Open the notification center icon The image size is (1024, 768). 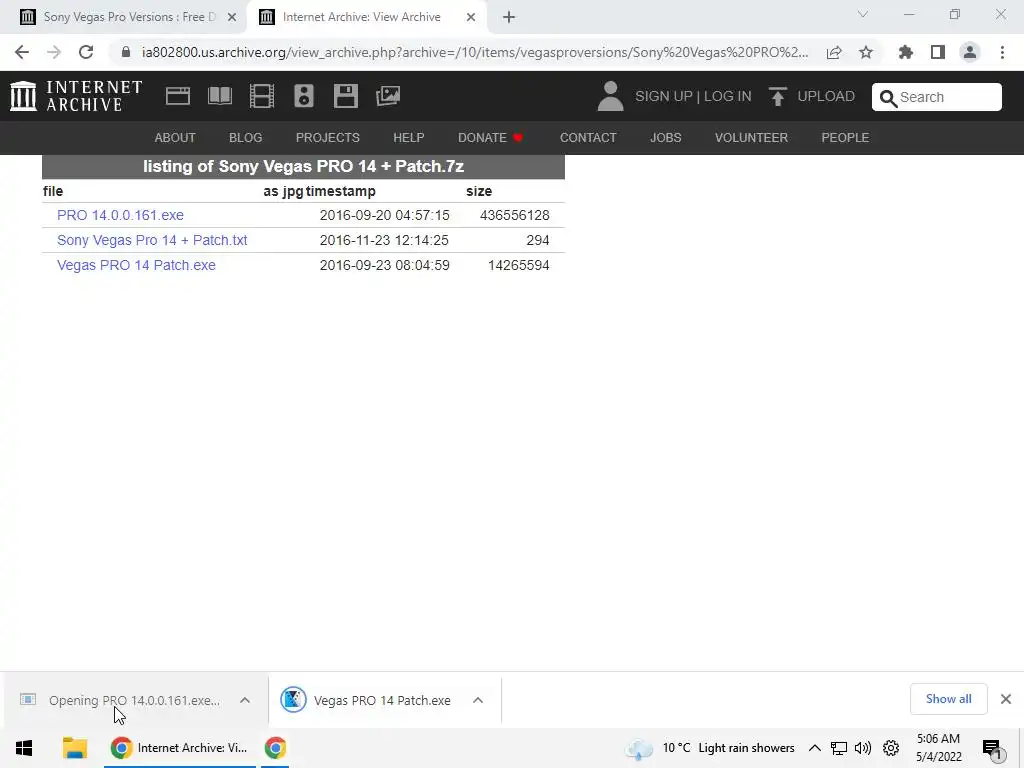pos(992,748)
